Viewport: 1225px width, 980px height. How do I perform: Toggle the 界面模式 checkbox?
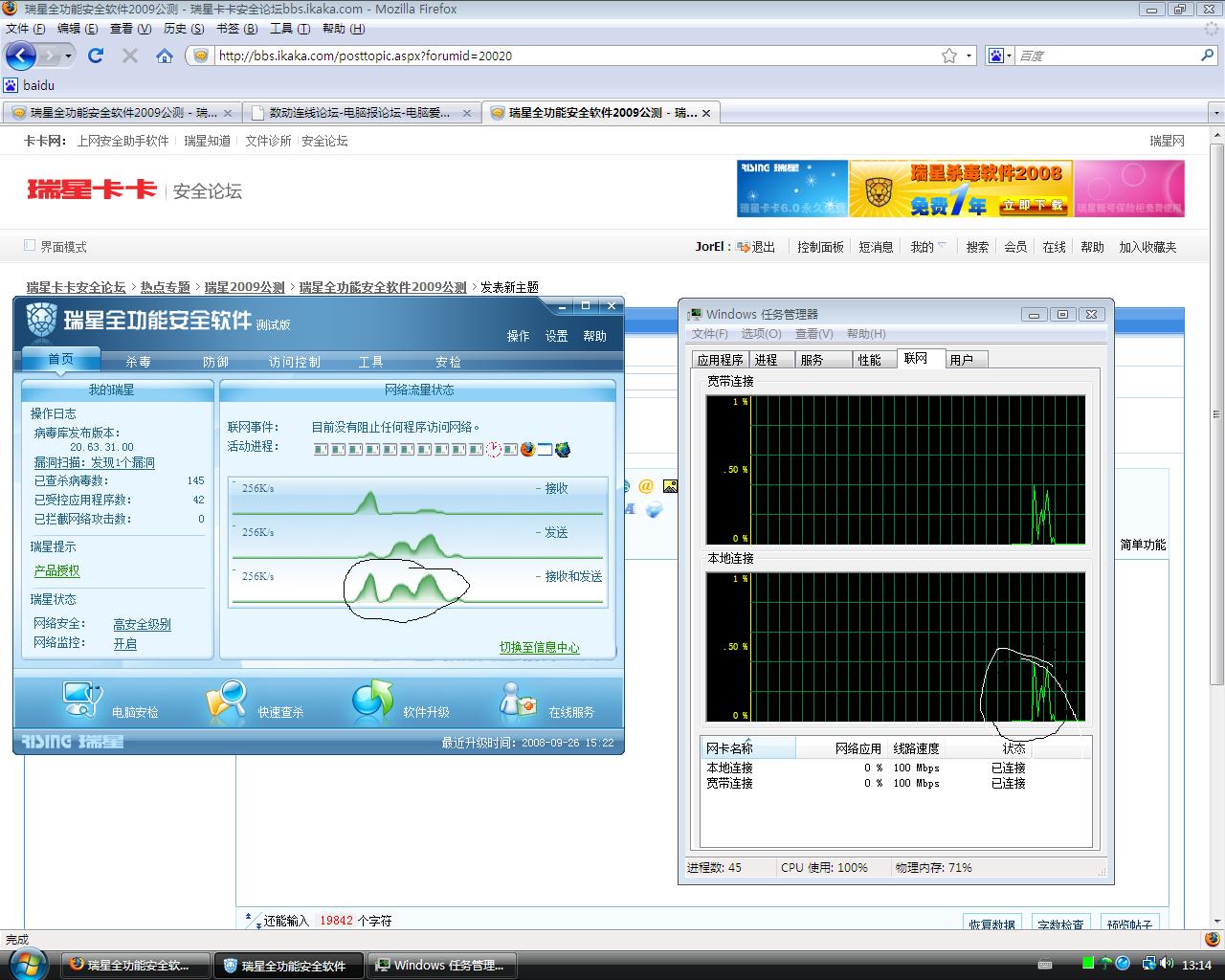click(x=30, y=246)
